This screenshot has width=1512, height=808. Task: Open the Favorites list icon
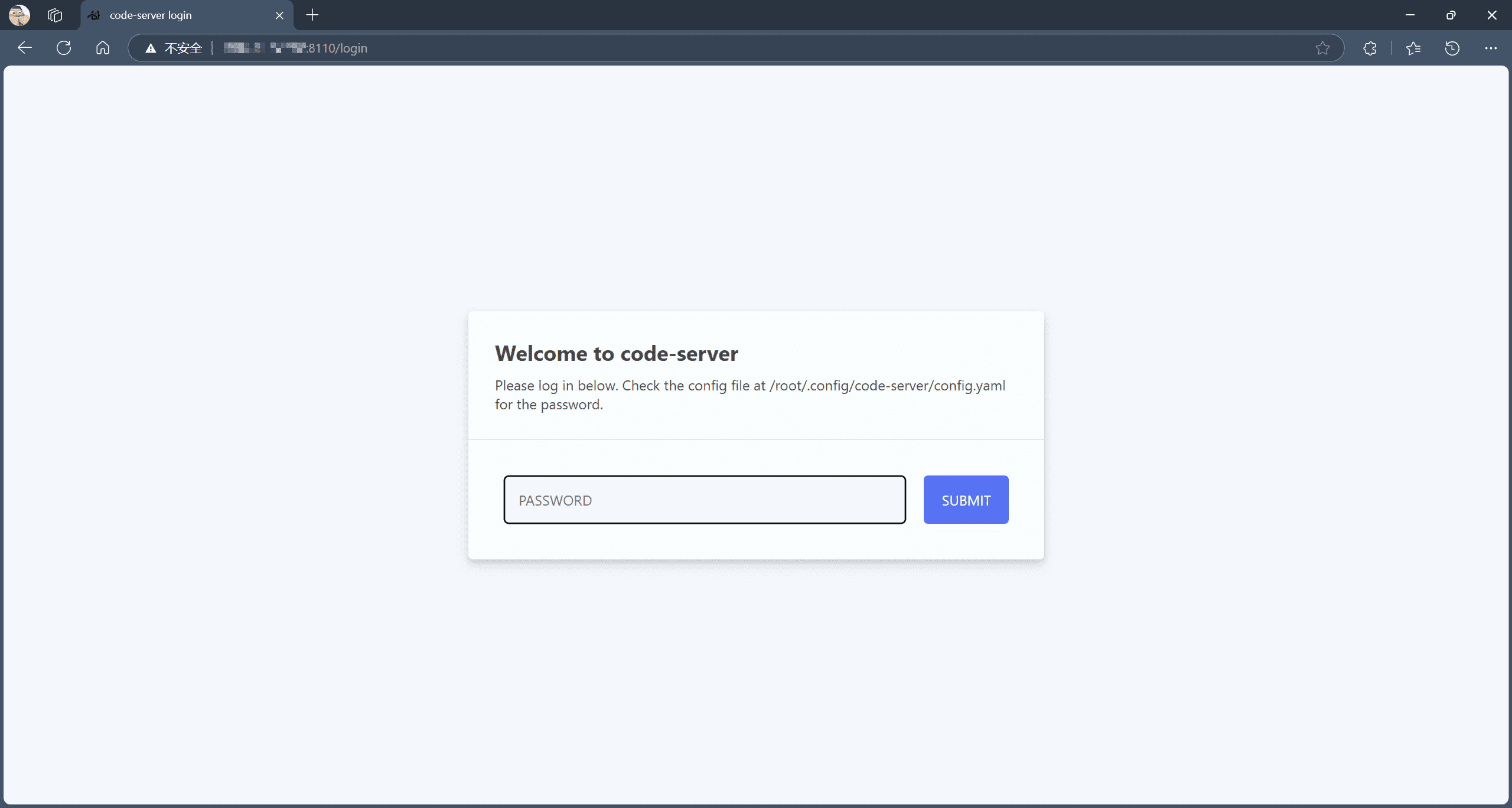(x=1413, y=48)
